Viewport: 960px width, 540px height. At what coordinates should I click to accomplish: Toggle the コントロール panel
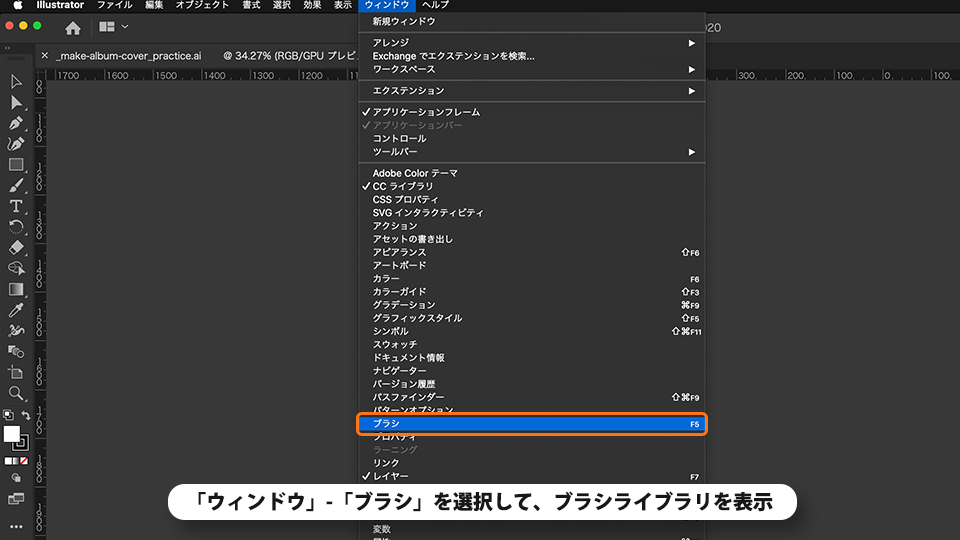(x=531, y=138)
